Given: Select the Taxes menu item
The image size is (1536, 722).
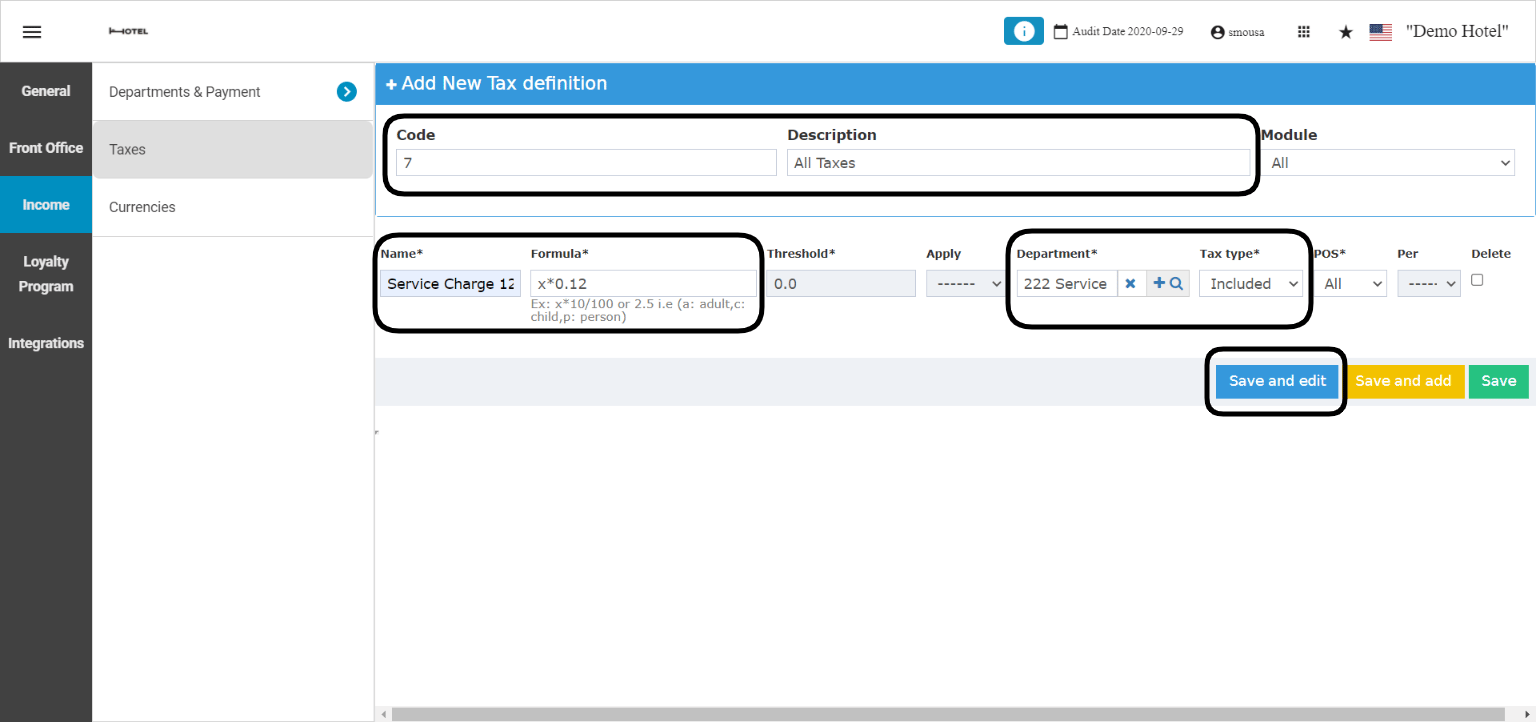Looking at the screenshot, I should 233,150.
